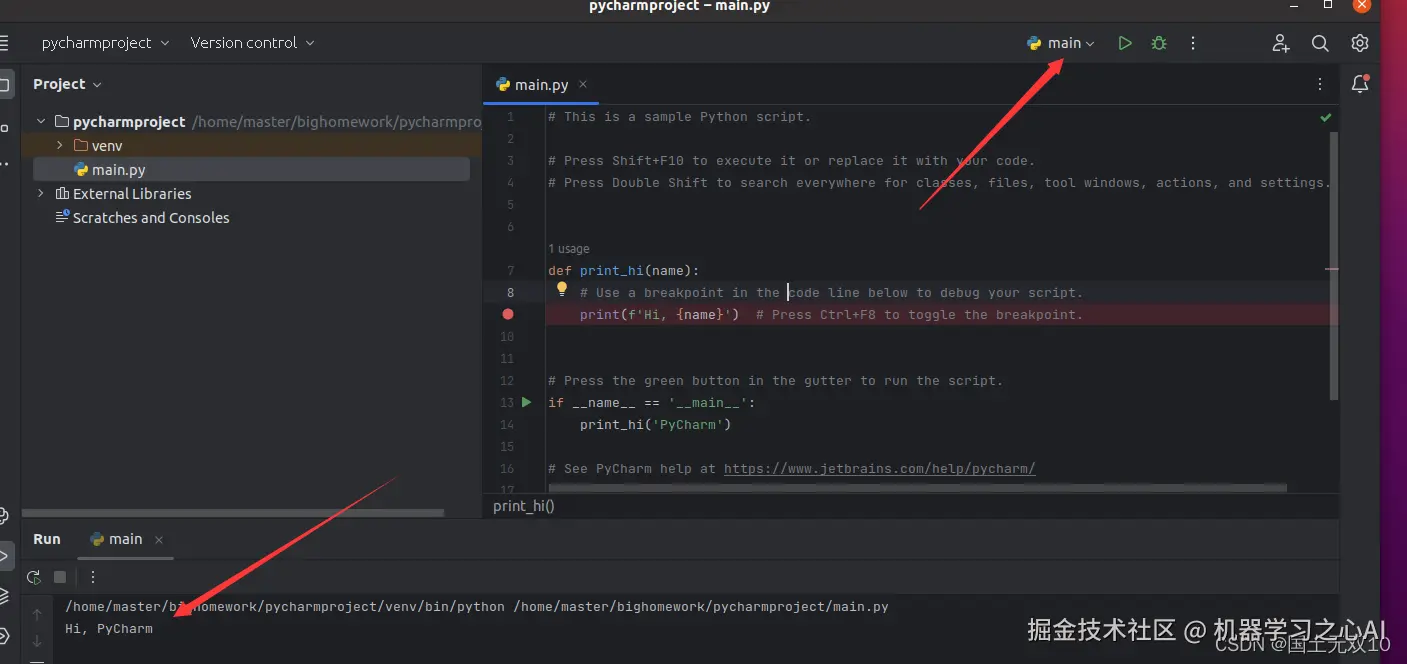The height and width of the screenshot is (664, 1407).
Task: Click the editor vertical scrollbar
Action: click(1333, 265)
